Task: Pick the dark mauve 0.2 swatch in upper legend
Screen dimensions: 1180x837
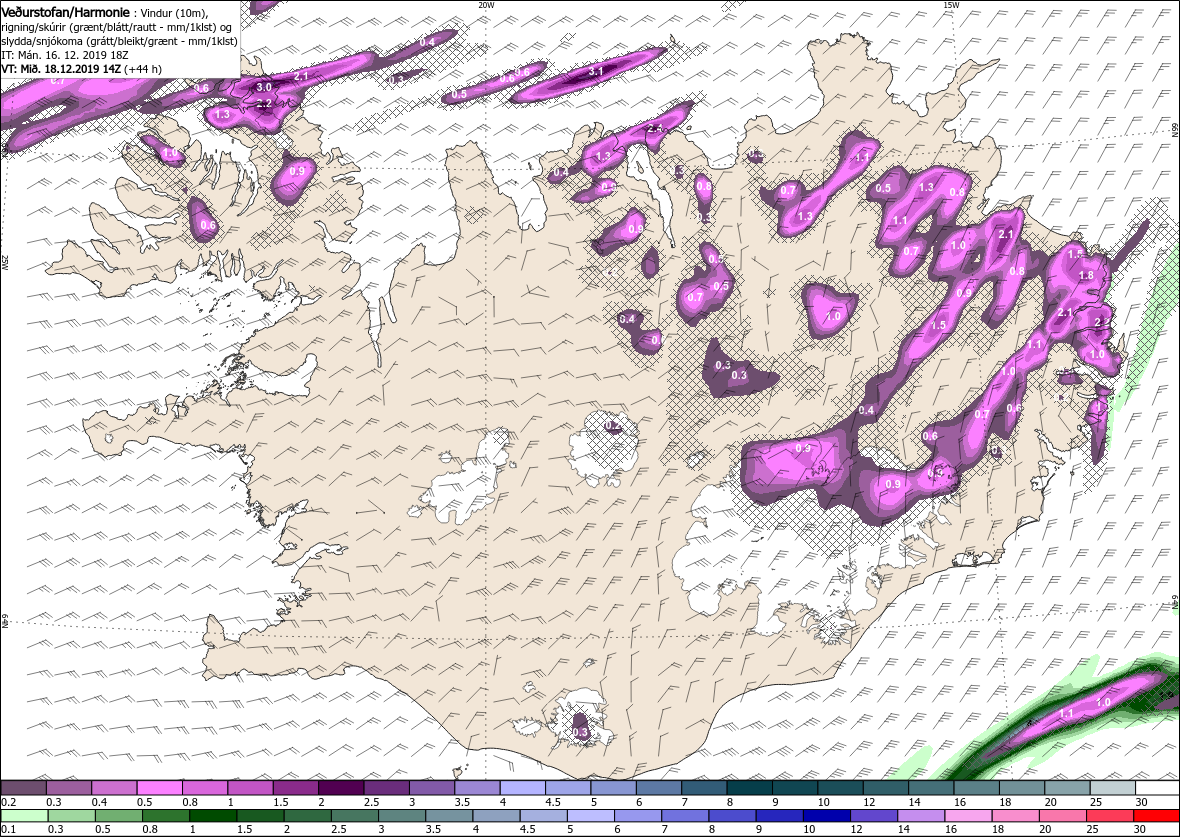Action: click(23, 788)
